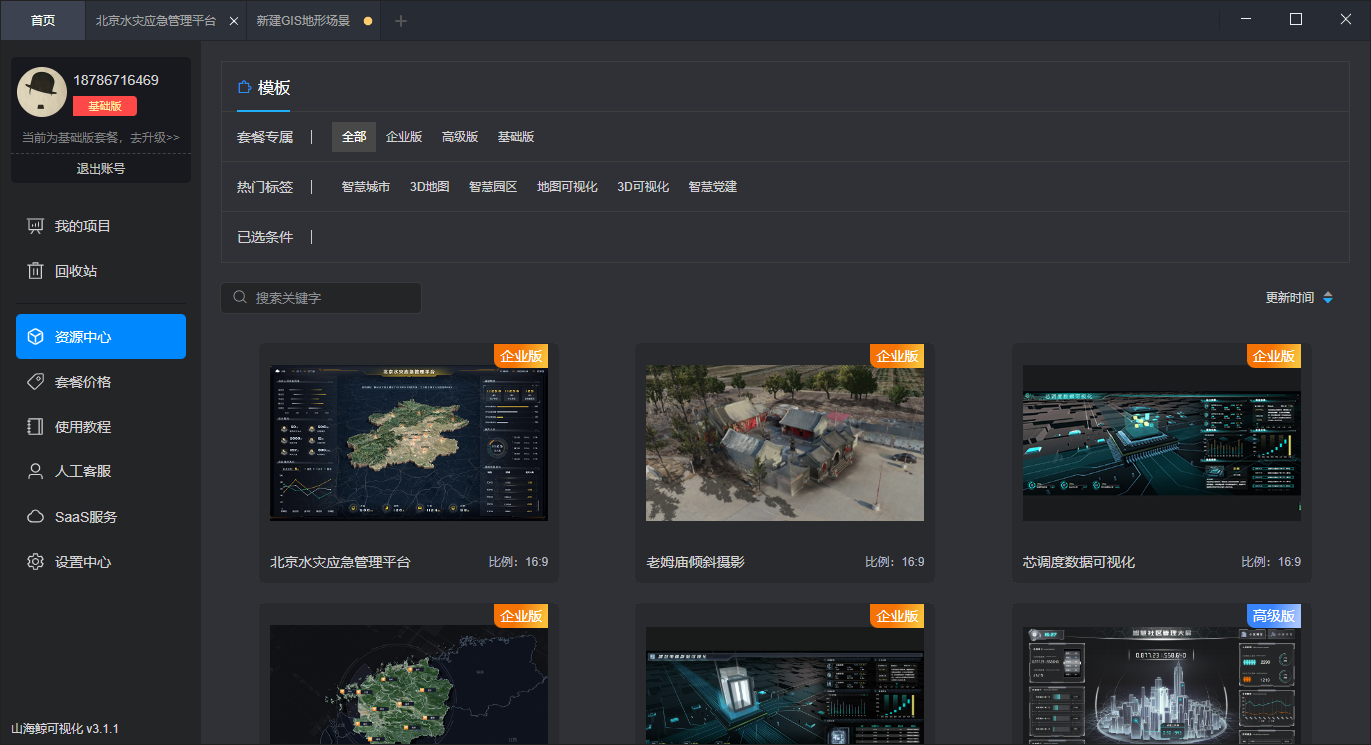Open the 老姆庙倾斜摄影 template thumbnail
The width and height of the screenshot is (1371, 745).
(x=785, y=443)
